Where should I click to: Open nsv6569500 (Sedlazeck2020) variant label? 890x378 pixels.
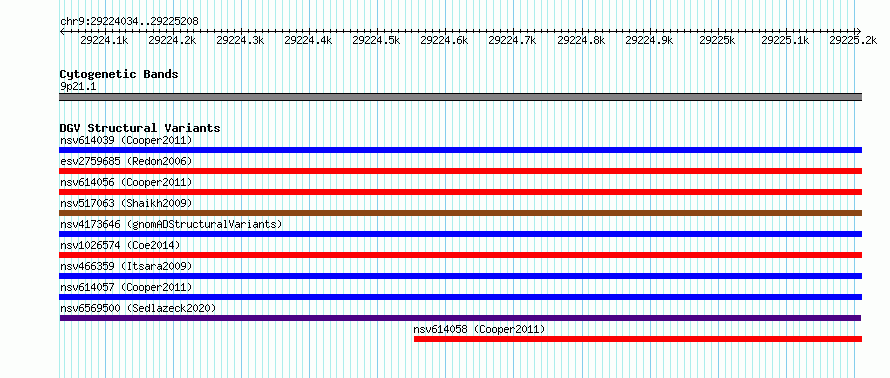[x=138, y=308]
